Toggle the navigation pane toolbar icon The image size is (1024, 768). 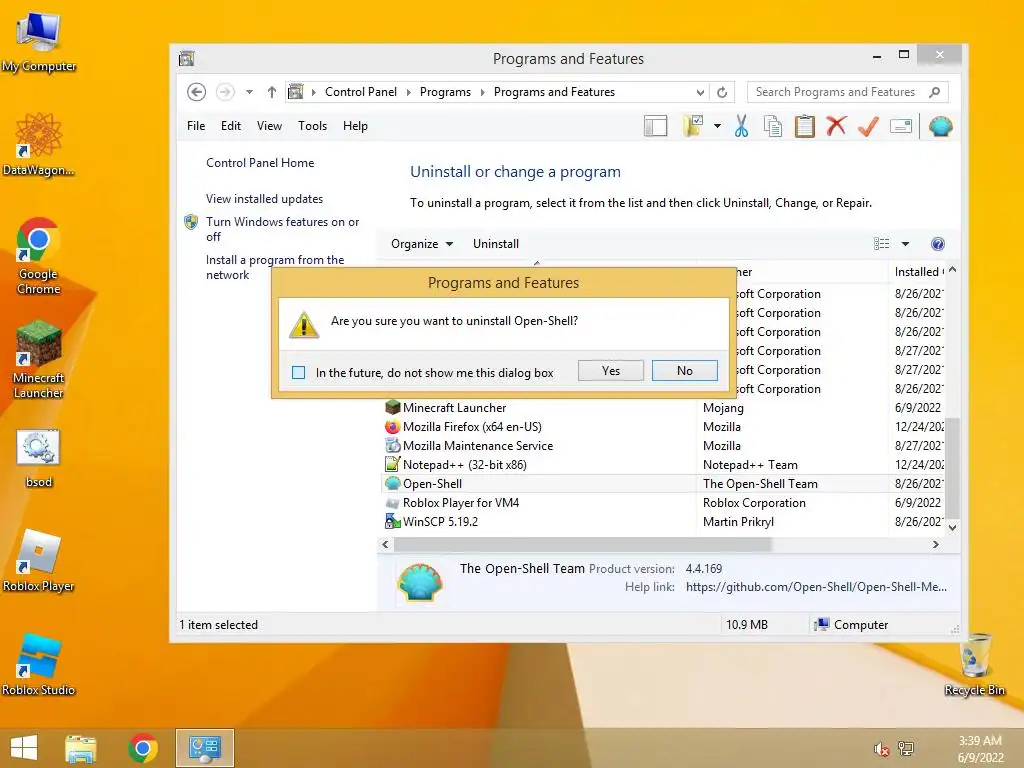(656, 126)
